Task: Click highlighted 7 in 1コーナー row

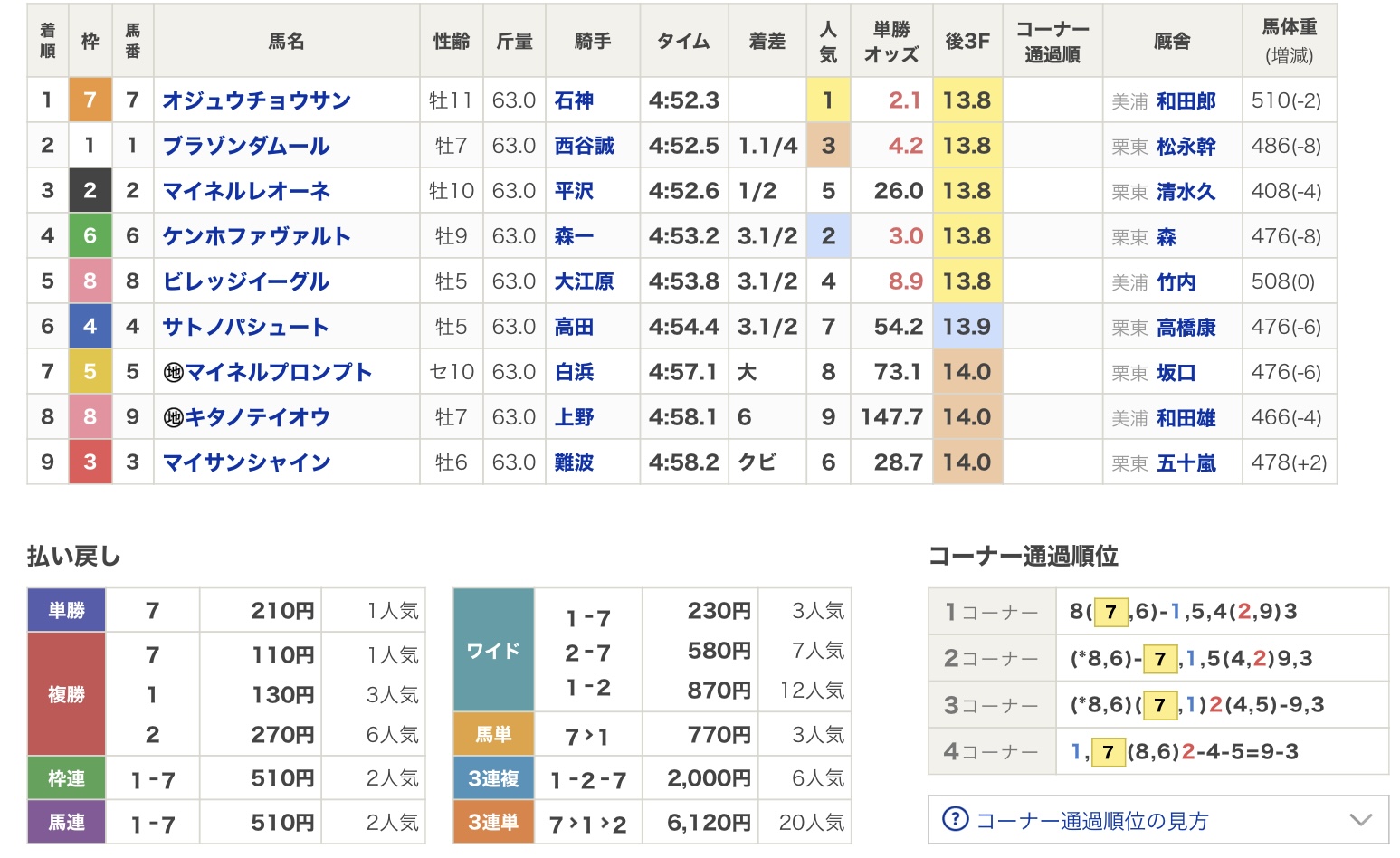Action: click(x=1110, y=613)
